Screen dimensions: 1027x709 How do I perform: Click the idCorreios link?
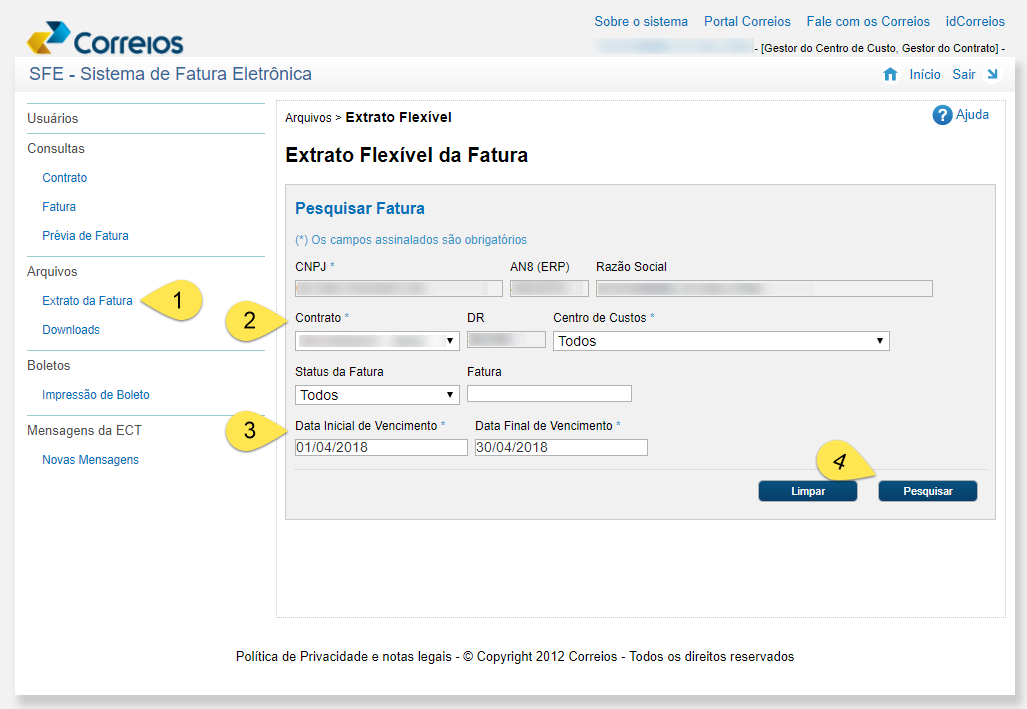pos(975,22)
